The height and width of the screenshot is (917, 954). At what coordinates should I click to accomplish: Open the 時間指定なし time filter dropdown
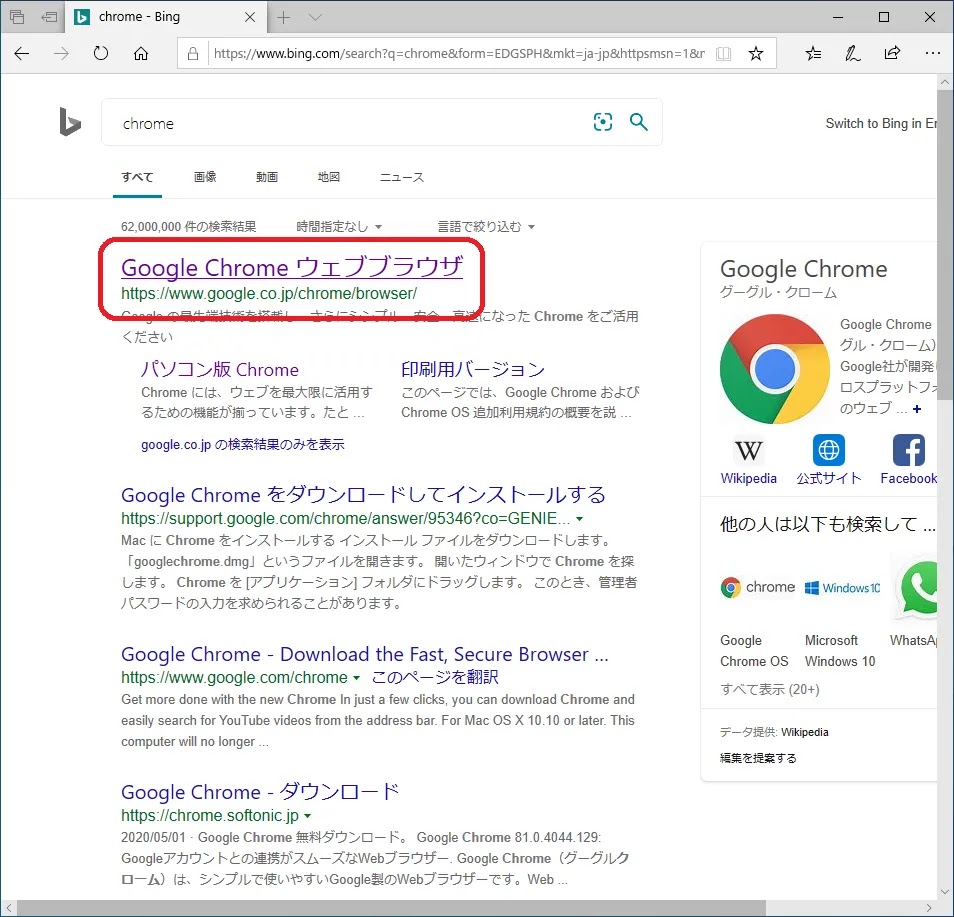click(339, 227)
